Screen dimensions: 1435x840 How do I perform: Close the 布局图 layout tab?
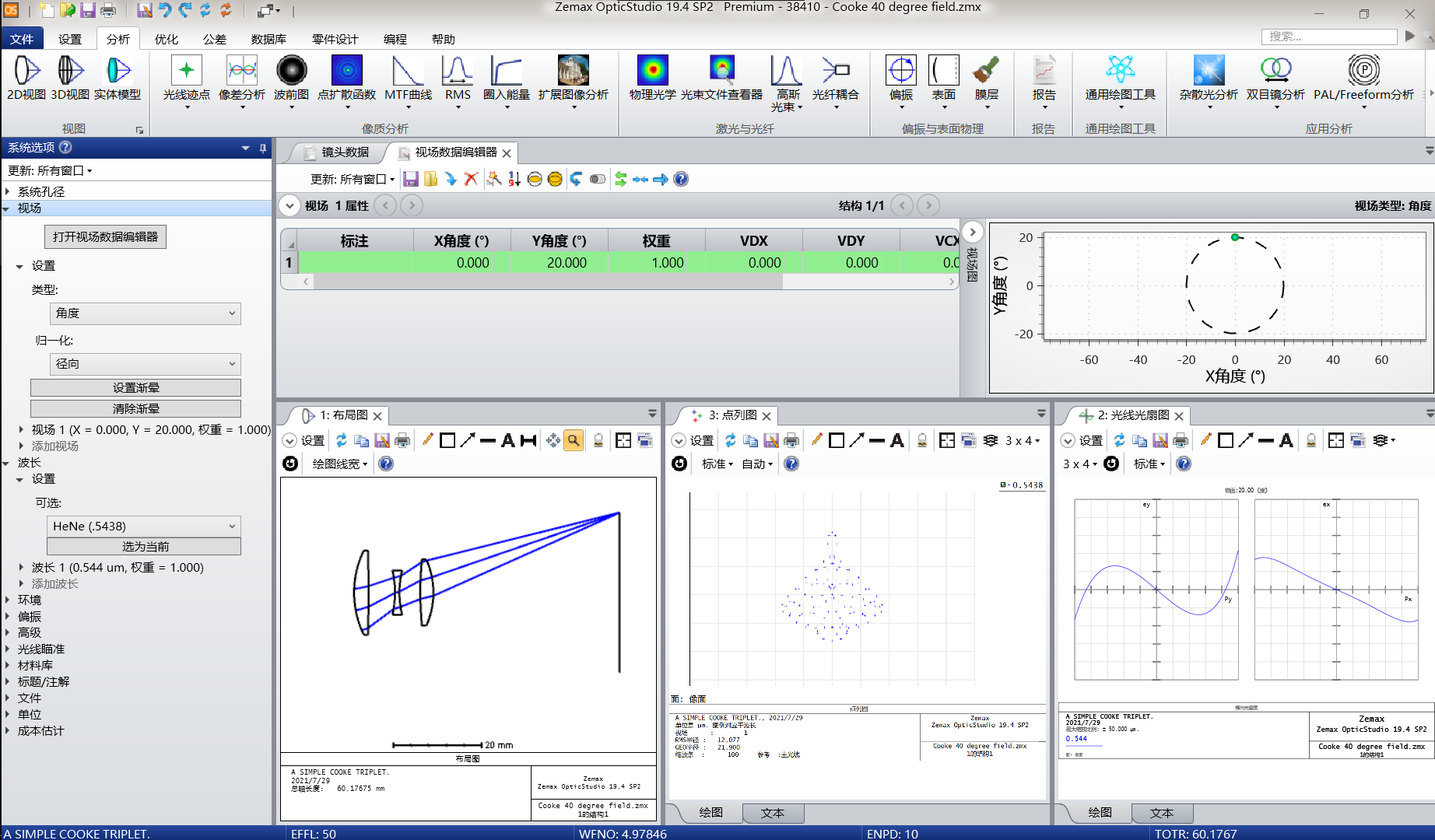[x=377, y=416]
